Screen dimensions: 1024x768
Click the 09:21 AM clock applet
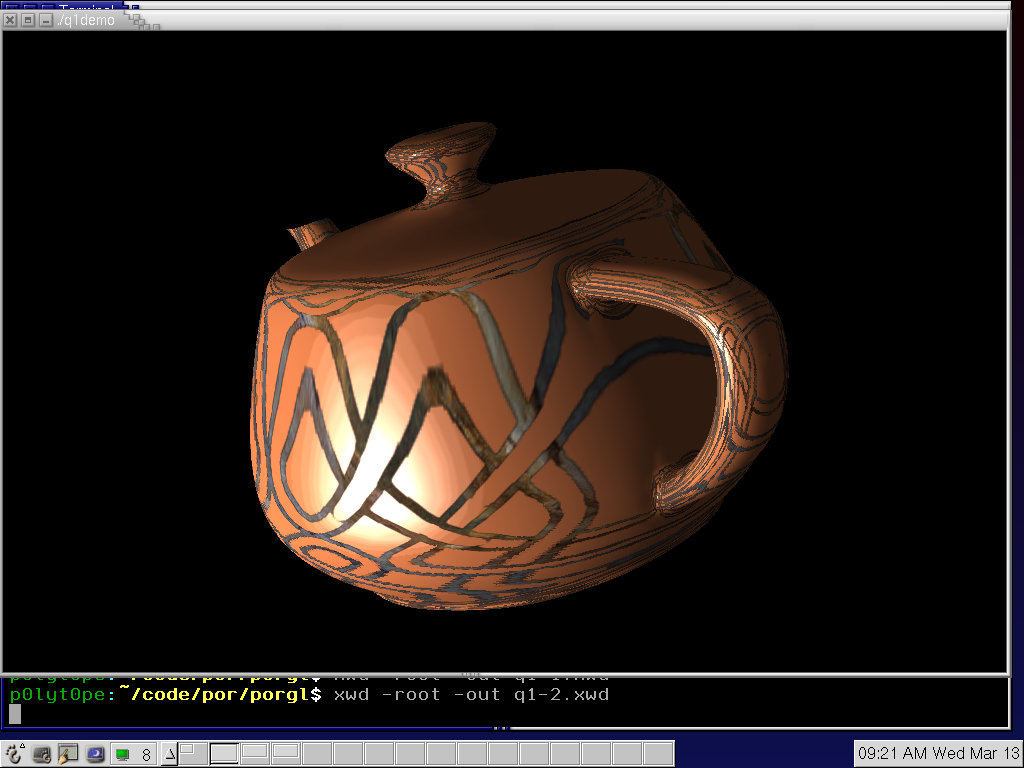[938, 753]
